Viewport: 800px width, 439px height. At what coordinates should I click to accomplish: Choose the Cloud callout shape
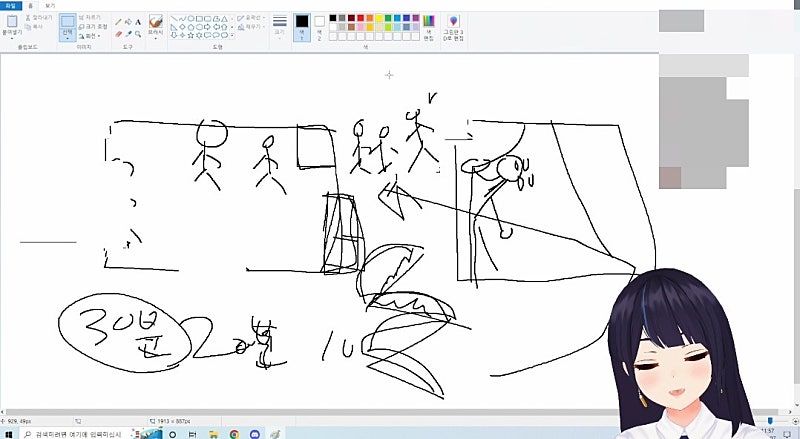tap(224, 35)
